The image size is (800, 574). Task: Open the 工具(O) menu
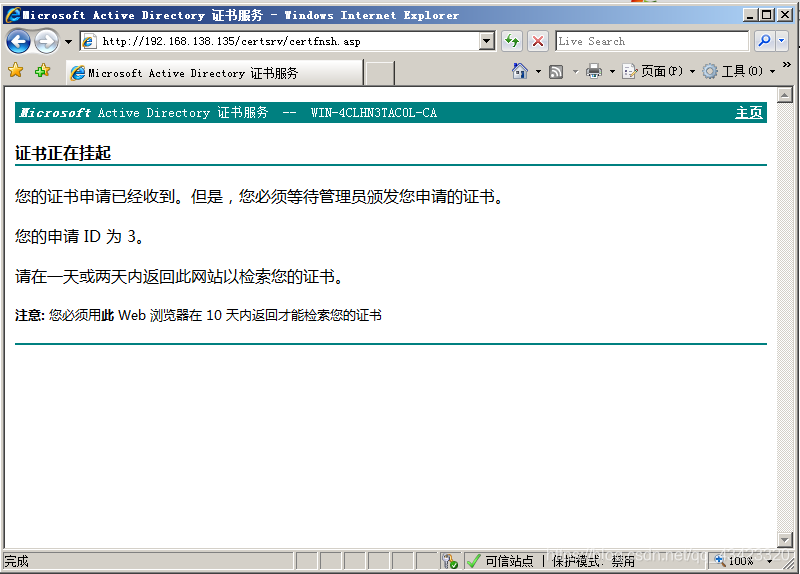coord(739,71)
